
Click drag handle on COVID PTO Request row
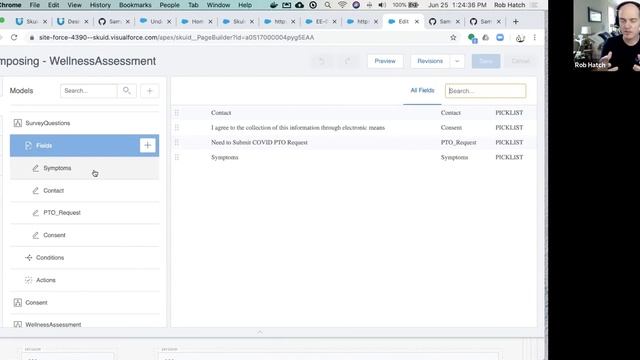point(177,142)
